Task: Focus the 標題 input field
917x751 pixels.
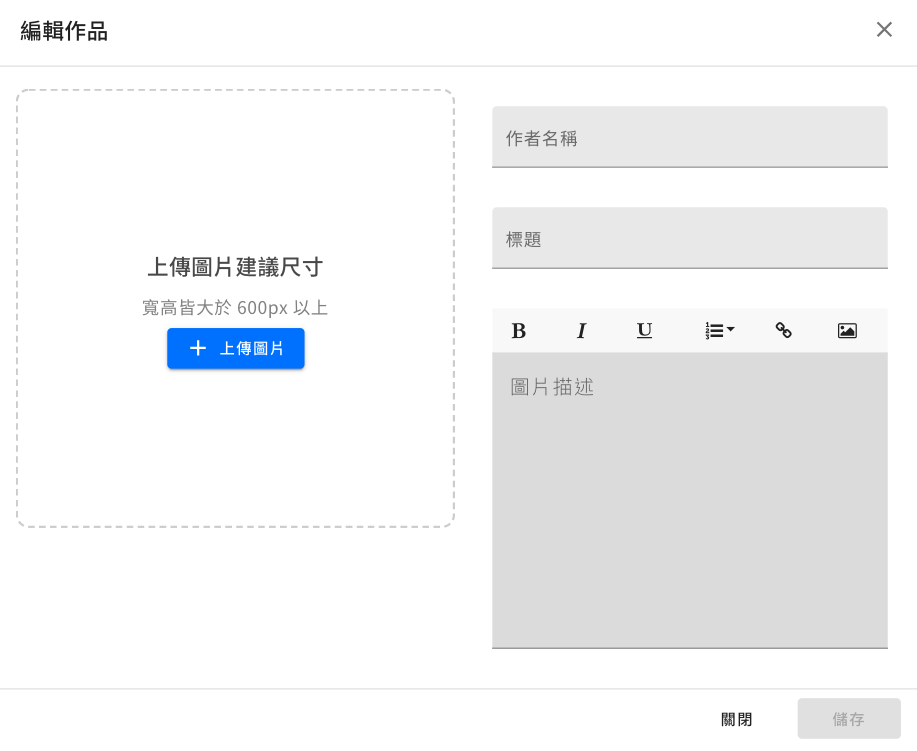Action: 689,239
